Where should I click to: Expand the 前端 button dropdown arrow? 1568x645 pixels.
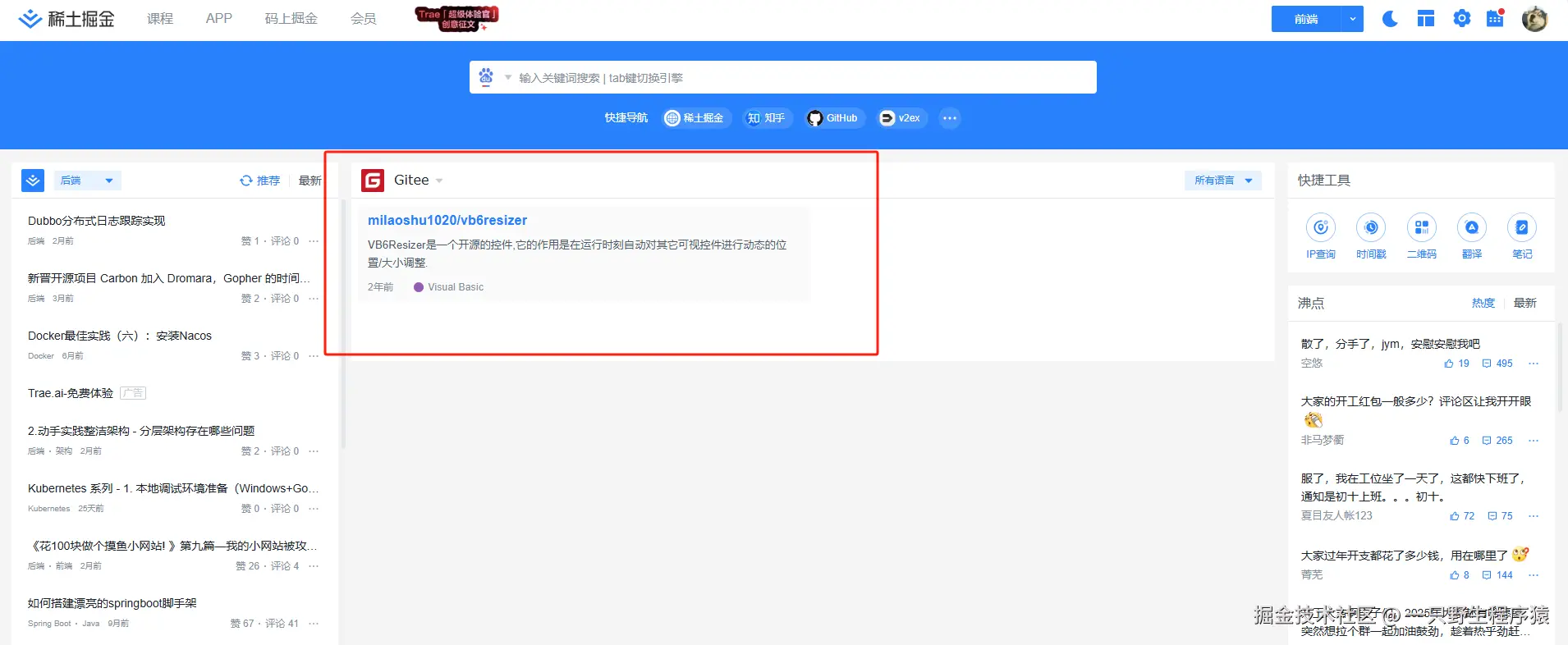tap(1352, 19)
